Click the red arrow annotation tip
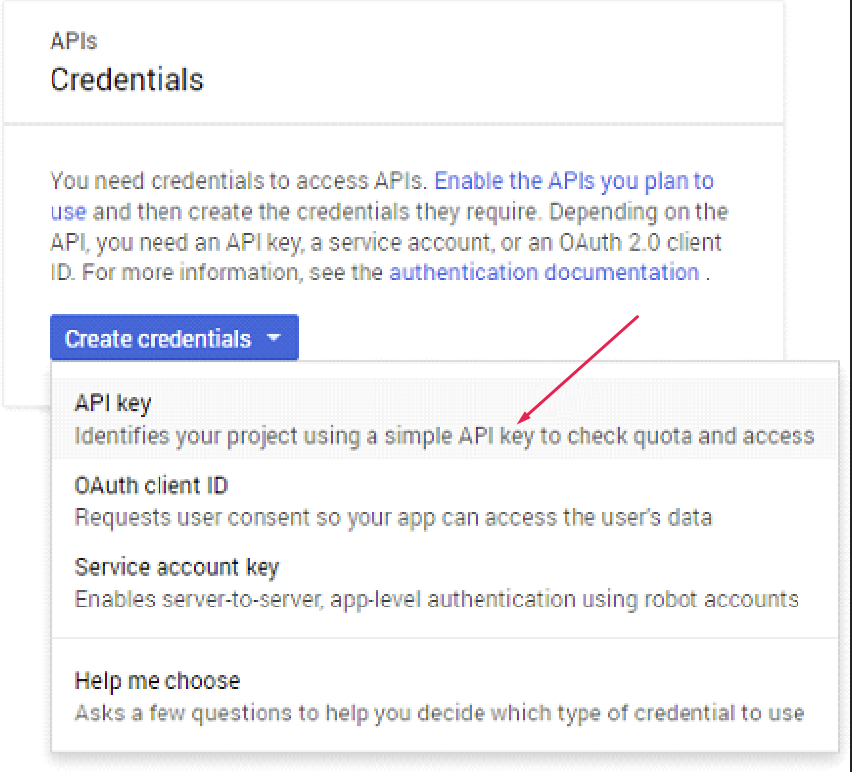Image resolution: width=852 pixels, height=772 pixels. pos(521,420)
